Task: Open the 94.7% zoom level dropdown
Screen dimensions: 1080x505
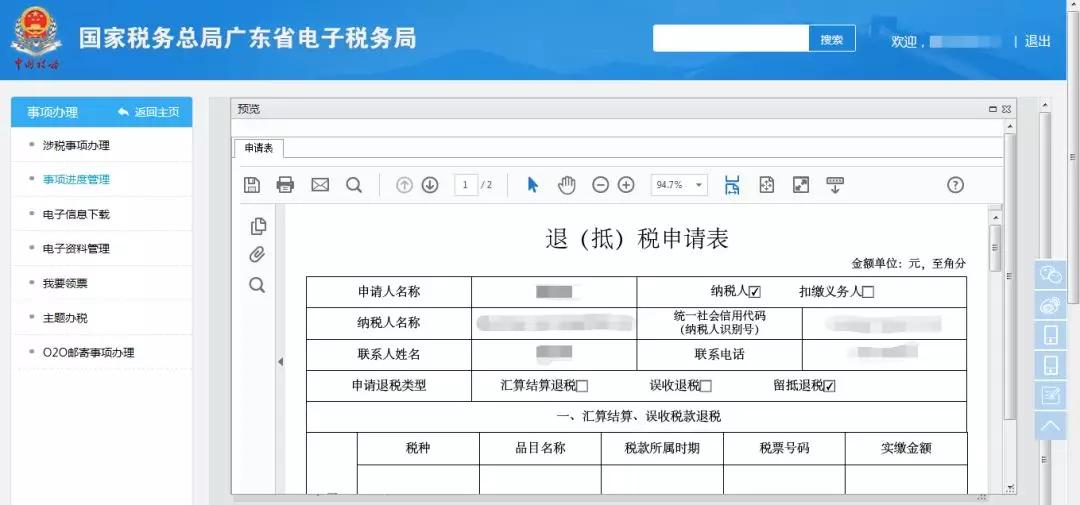Action: coord(679,185)
